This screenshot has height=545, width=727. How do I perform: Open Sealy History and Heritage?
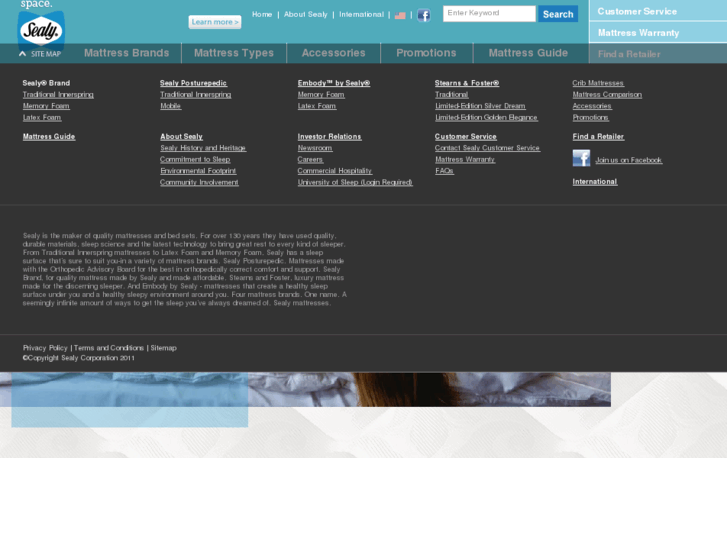[x=203, y=148]
